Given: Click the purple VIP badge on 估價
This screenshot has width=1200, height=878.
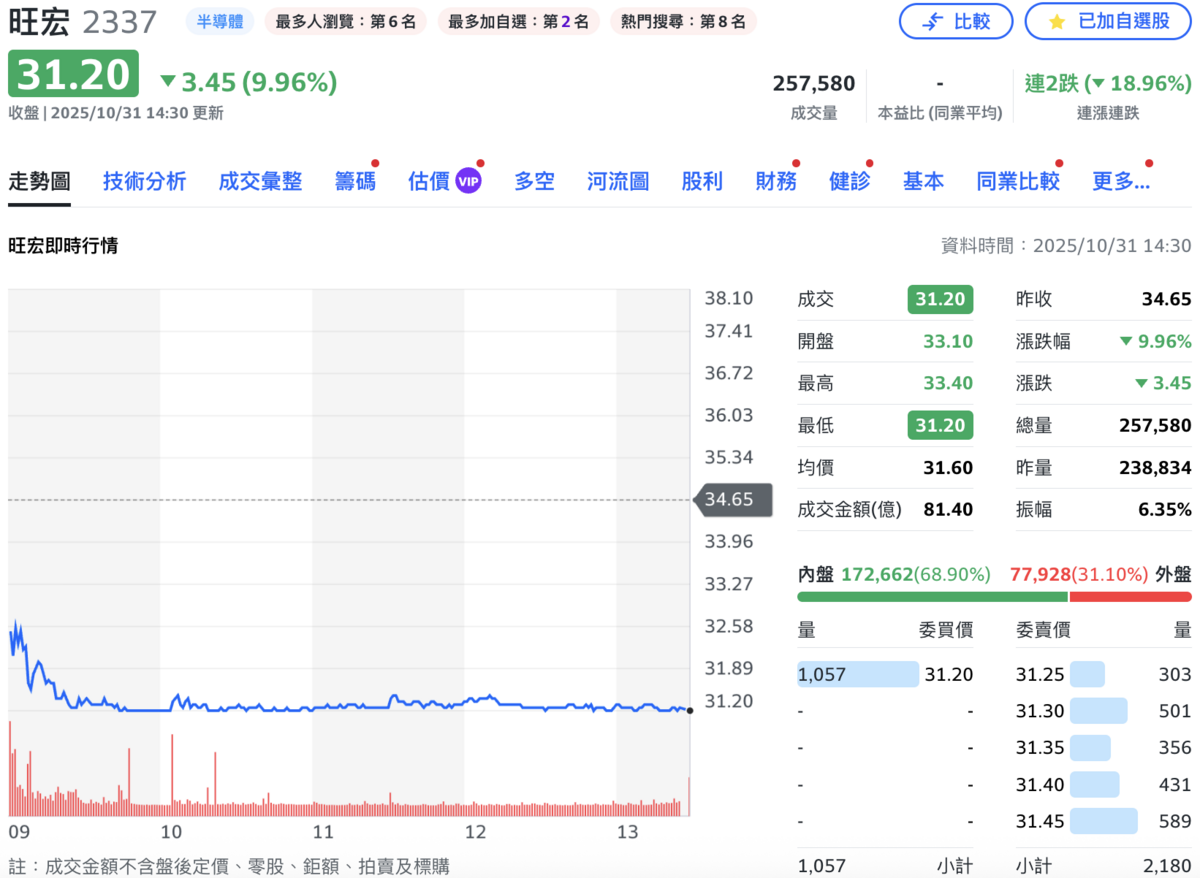Looking at the screenshot, I should 469,181.
